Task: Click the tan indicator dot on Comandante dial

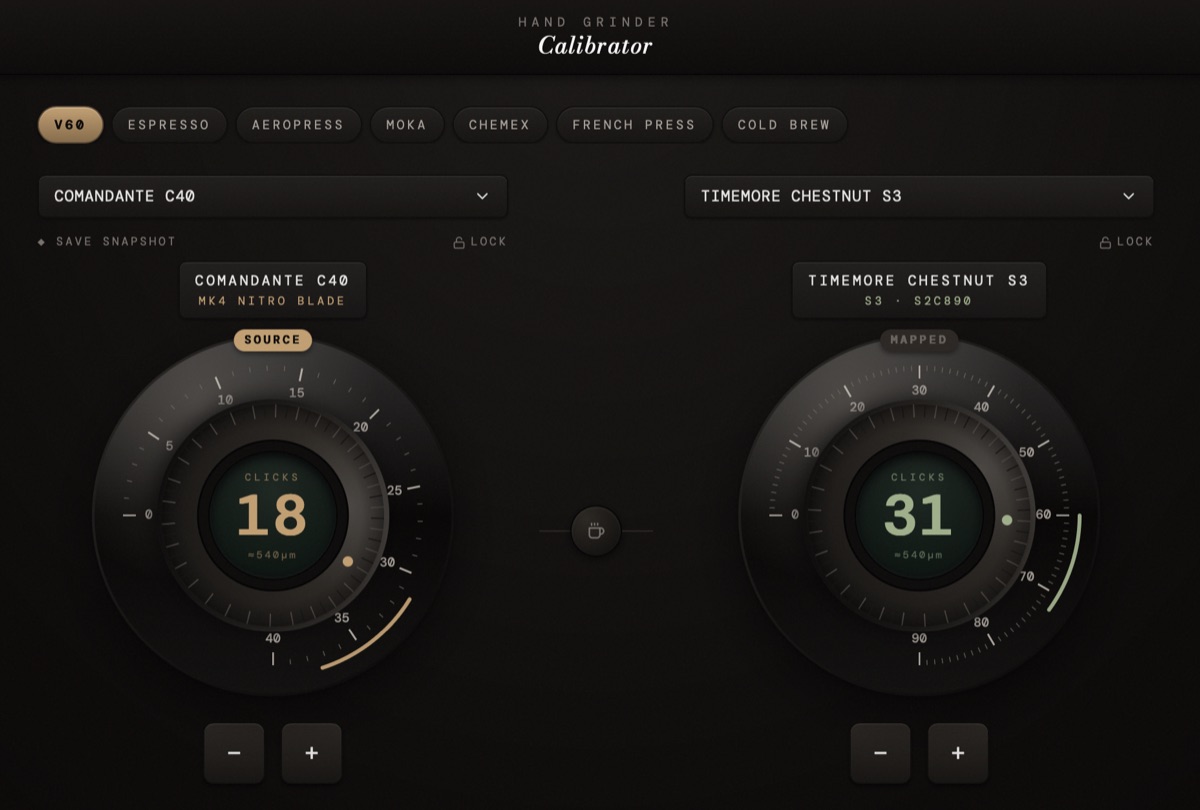Action: (x=348, y=561)
